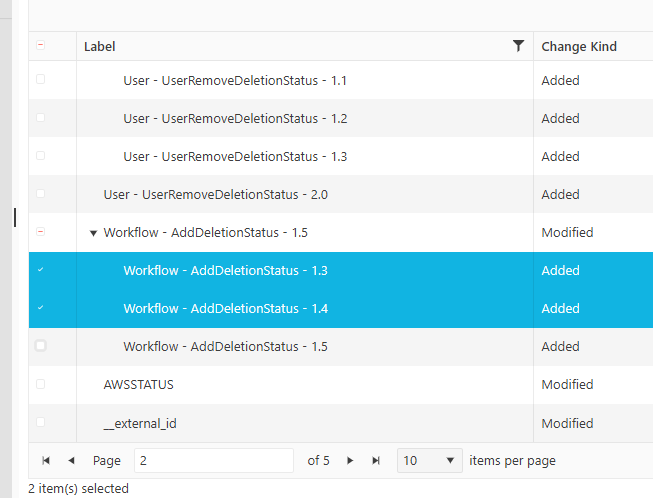This screenshot has height=498, width=653.
Task: Select the AWSSTATUS row checkbox
Action: pyautogui.click(x=41, y=384)
